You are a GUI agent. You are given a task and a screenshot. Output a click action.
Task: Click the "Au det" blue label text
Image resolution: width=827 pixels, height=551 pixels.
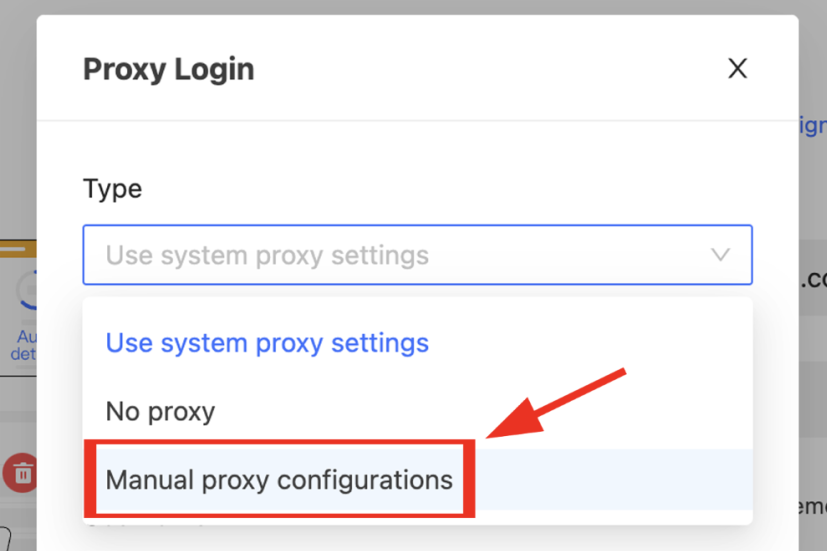[x=24, y=346]
